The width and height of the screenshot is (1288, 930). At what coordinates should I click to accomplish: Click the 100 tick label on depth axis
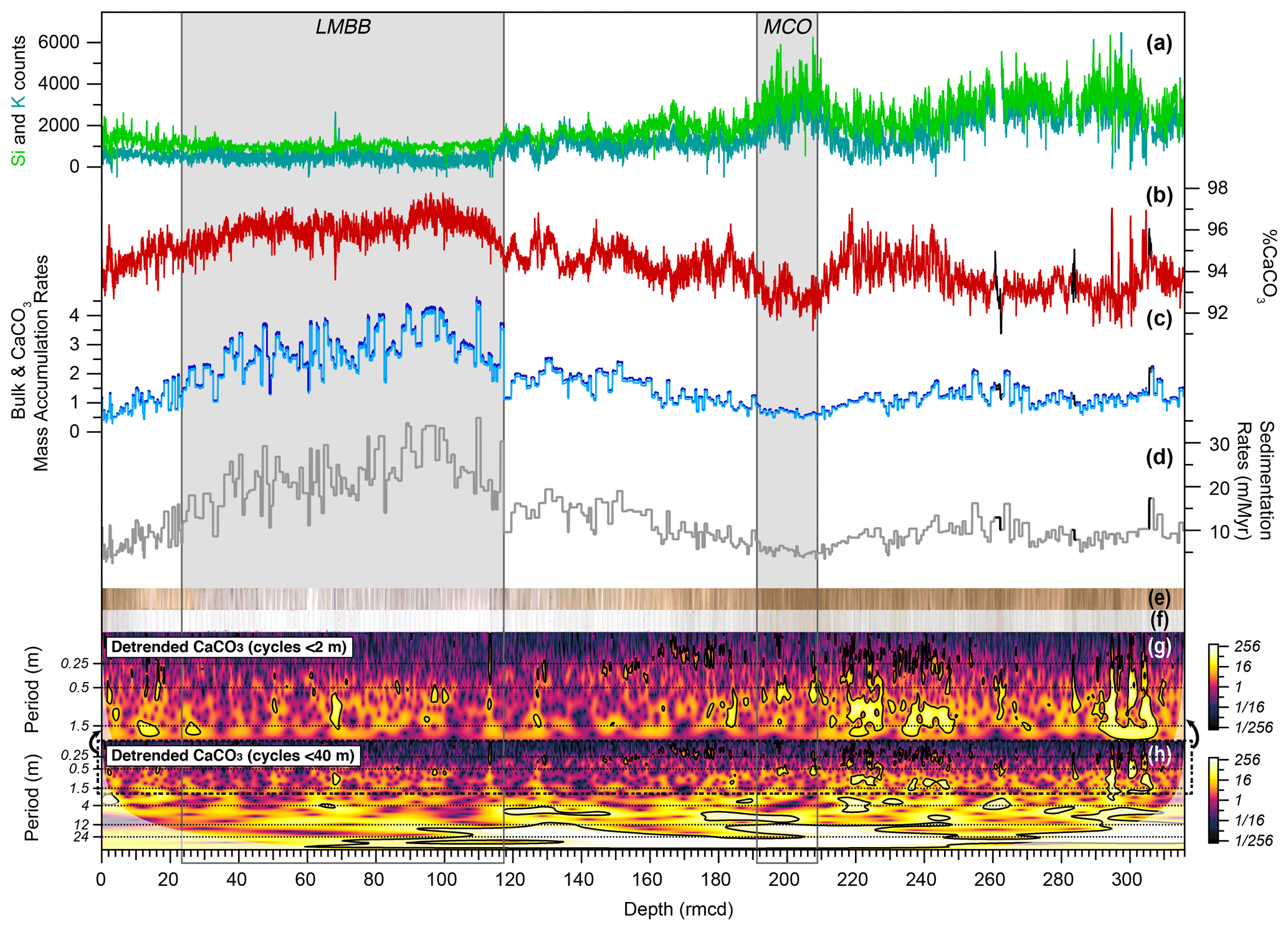pos(442,880)
